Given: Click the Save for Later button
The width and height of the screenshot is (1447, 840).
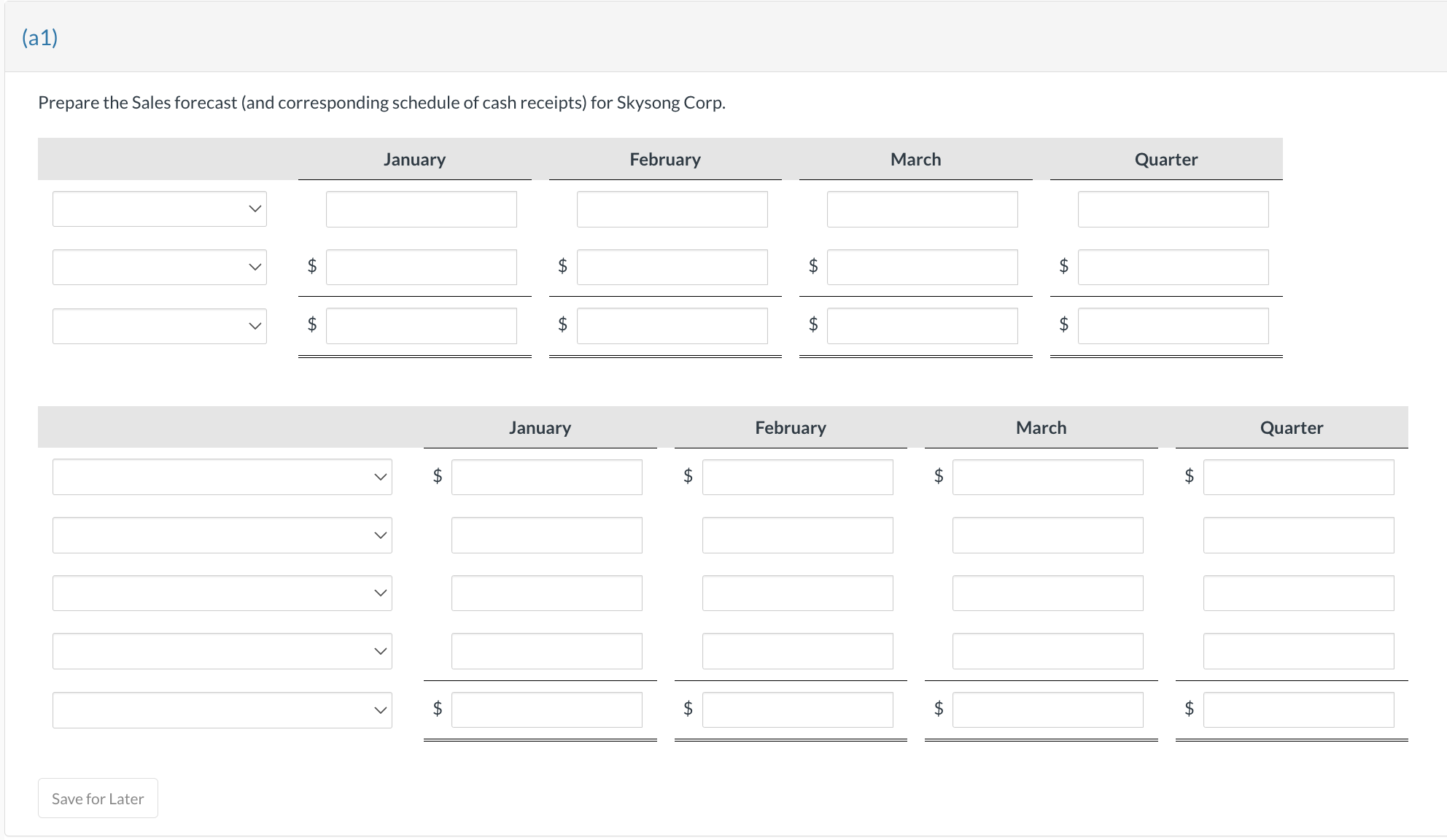Looking at the screenshot, I should click(x=98, y=798).
